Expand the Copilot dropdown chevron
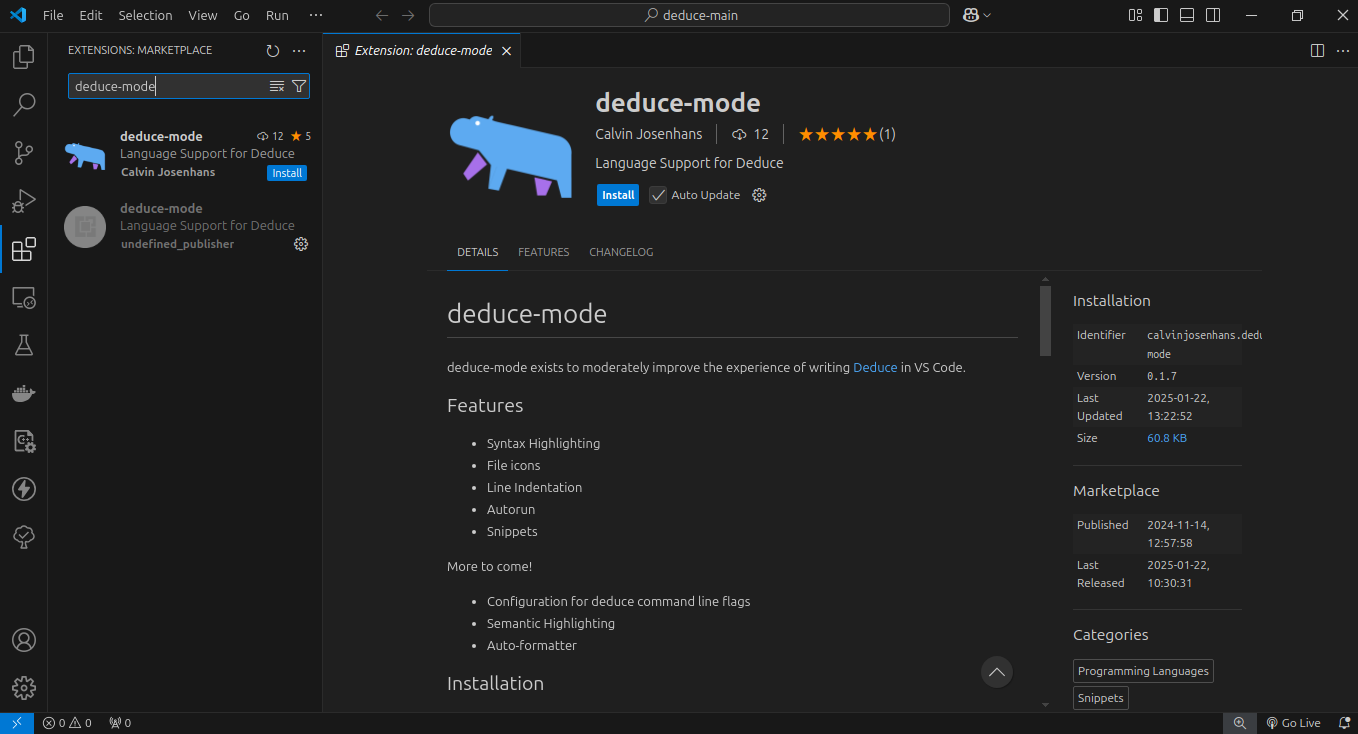This screenshot has height=734, width=1358. point(987,15)
